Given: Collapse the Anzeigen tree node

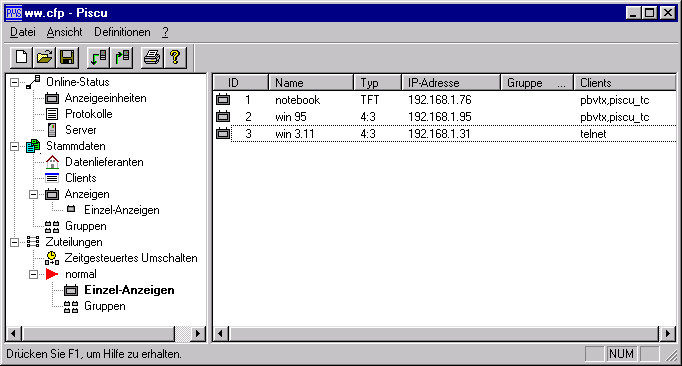Looking at the screenshot, I should [33, 194].
